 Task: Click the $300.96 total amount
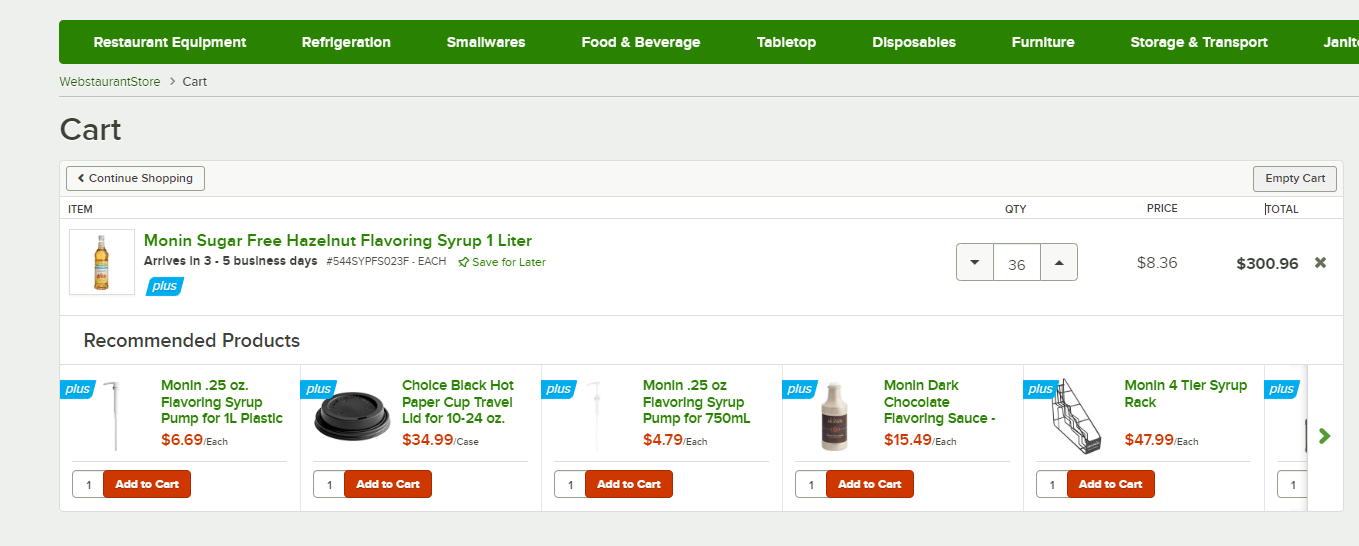[x=1267, y=264]
